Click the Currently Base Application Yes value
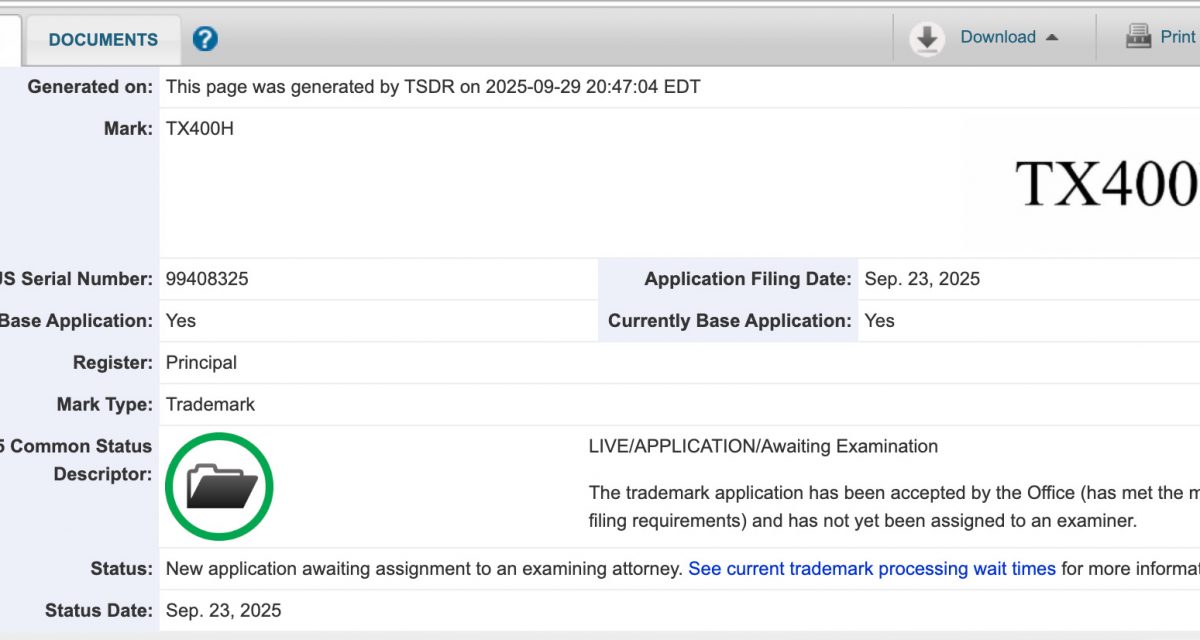Viewport: 1200px width, 640px height. [879, 321]
